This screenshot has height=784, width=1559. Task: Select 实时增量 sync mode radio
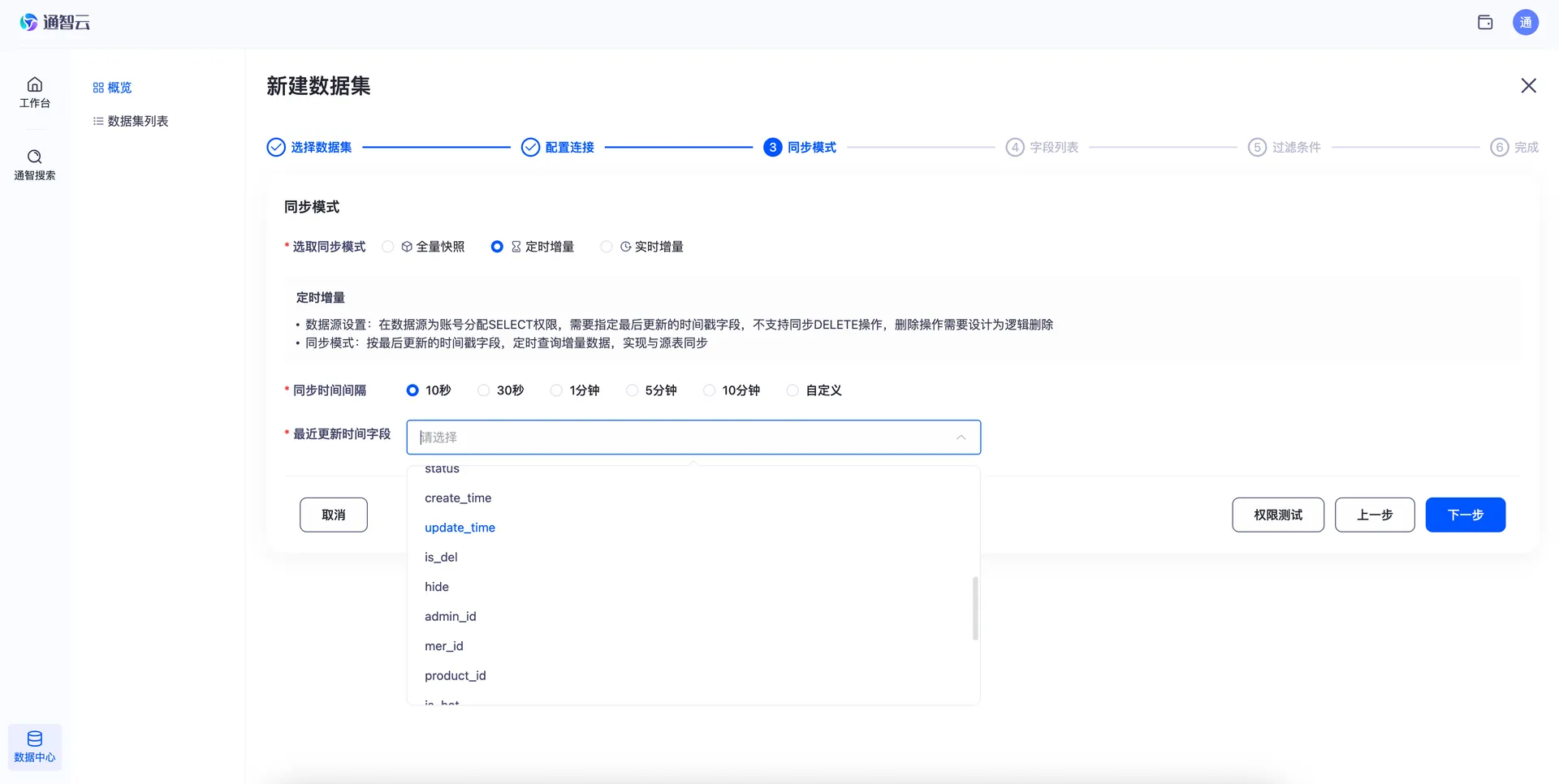pyautogui.click(x=607, y=247)
